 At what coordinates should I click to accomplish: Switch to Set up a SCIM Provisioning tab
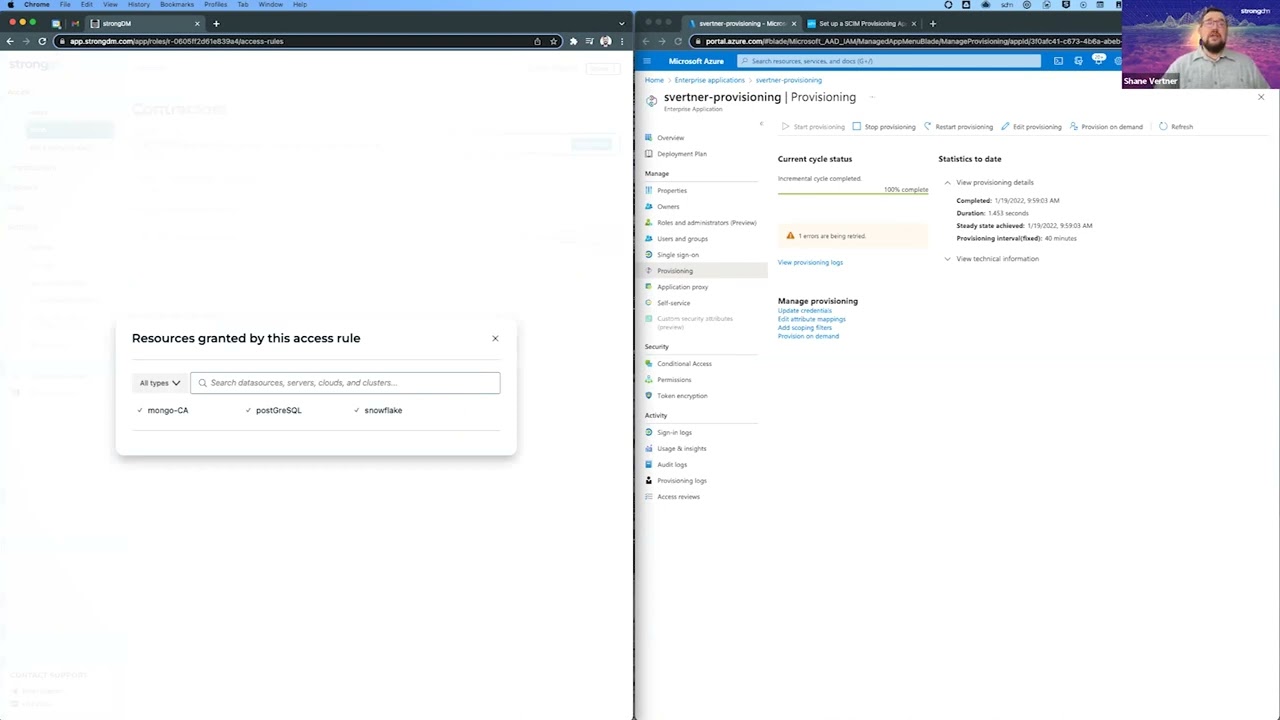tap(861, 23)
